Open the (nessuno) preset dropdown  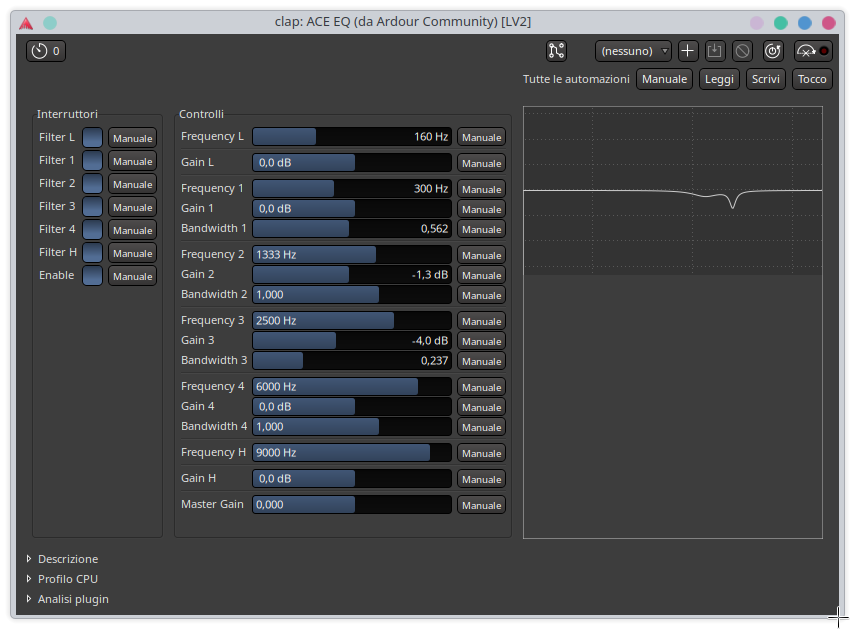[631, 50]
